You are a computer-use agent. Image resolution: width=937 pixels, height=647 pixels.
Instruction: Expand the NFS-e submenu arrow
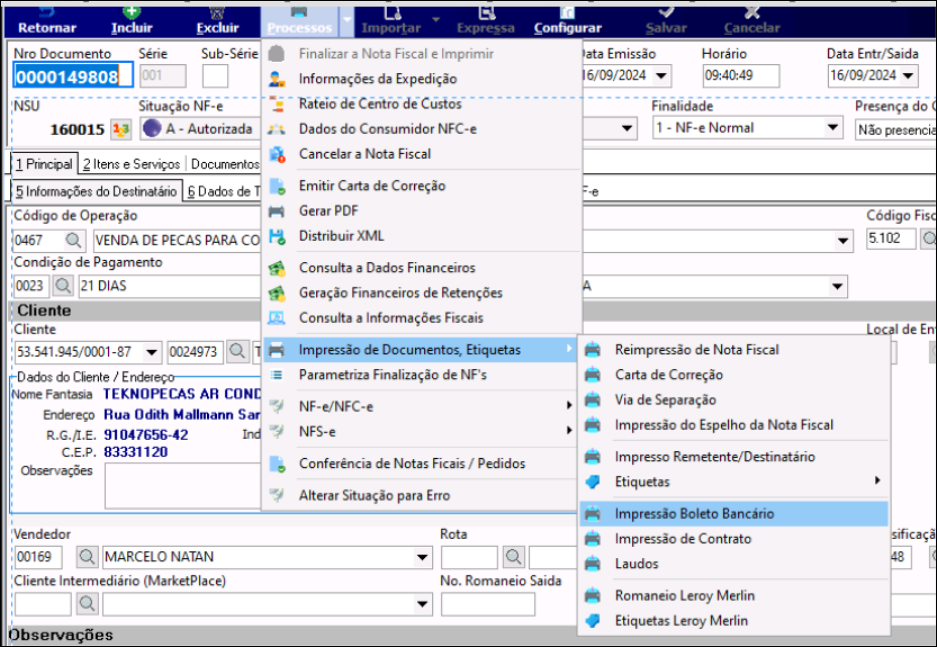(569, 430)
